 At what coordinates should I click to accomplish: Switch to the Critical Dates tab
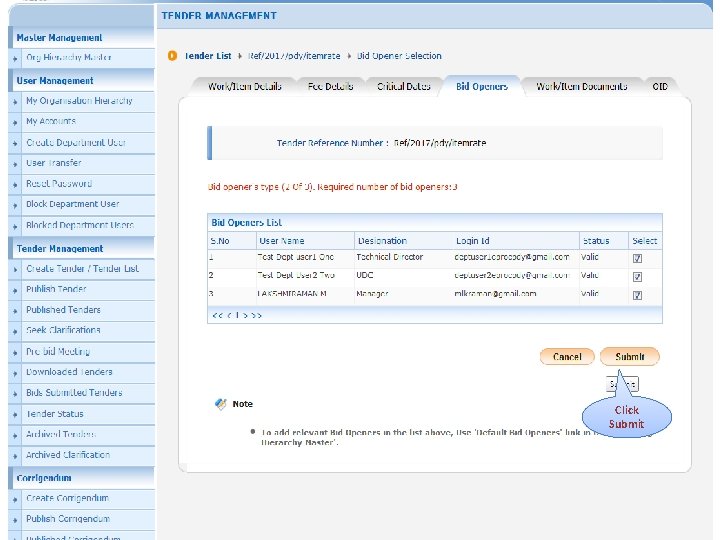point(404,86)
